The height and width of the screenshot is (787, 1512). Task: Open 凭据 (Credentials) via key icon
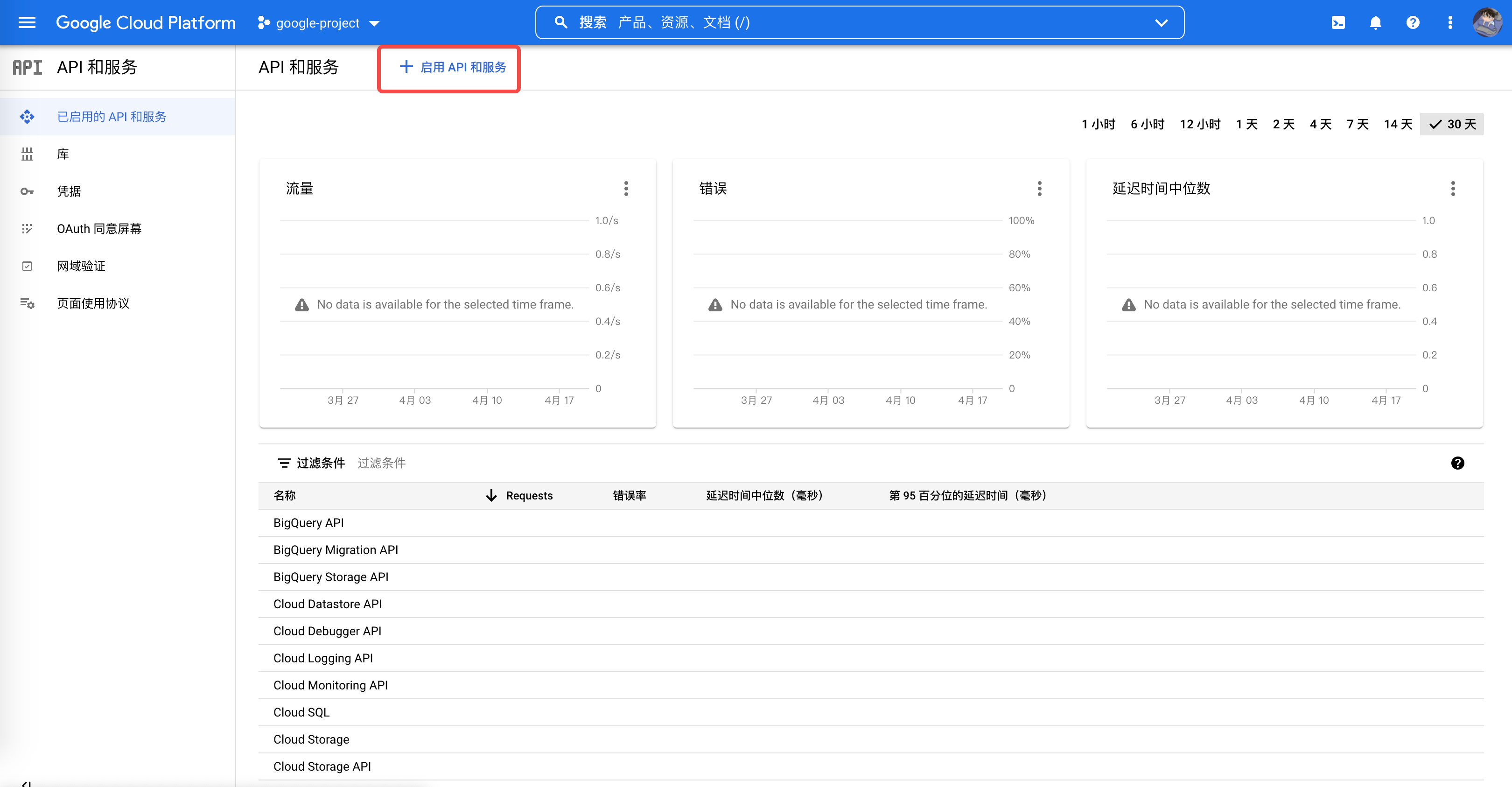27,191
